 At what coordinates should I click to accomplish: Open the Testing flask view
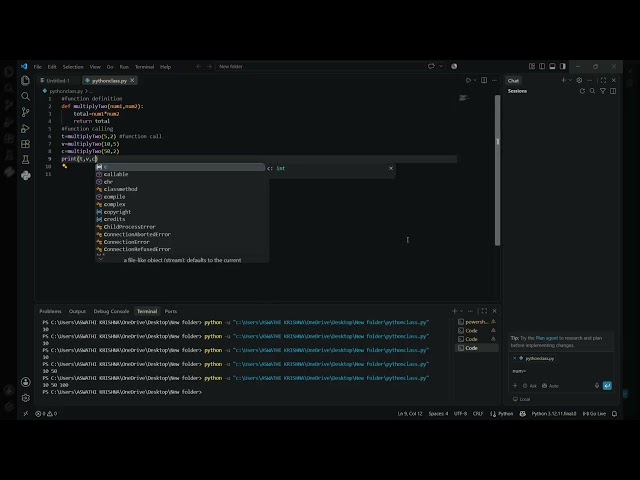click(x=25, y=160)
